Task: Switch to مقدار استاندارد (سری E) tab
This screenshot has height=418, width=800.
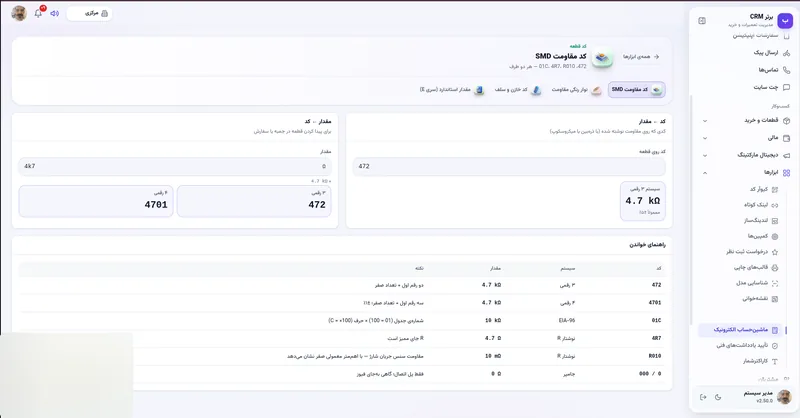Action: pyautogui.click(x=452, y=90)
